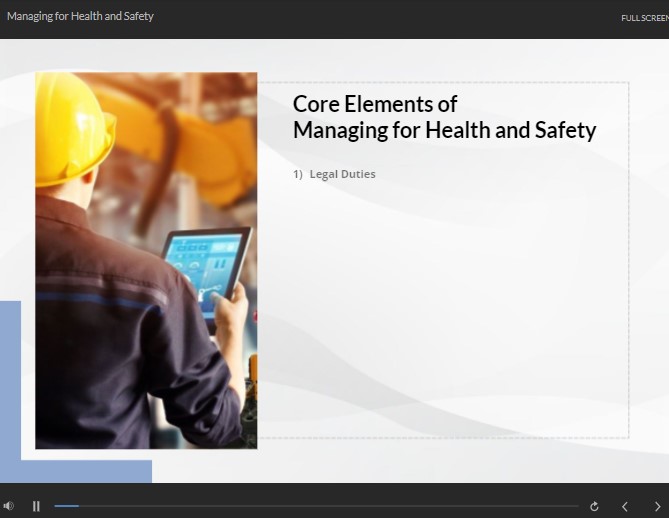Screen dimensions: 669x518
Task: Pause the slide playback
Action: click(x=36, y=506)
